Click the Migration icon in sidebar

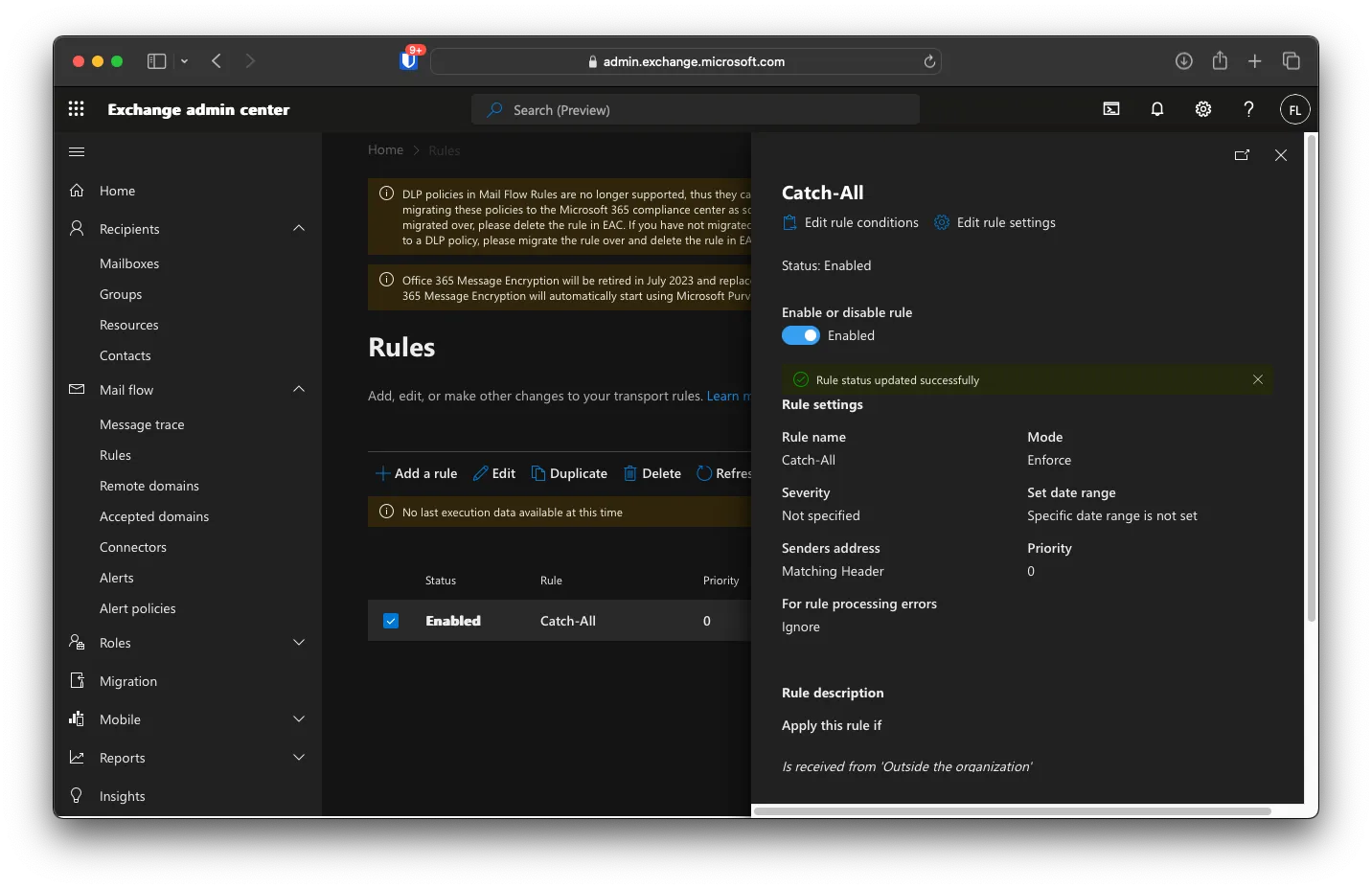pyautogui.click(x=77, y=680)
